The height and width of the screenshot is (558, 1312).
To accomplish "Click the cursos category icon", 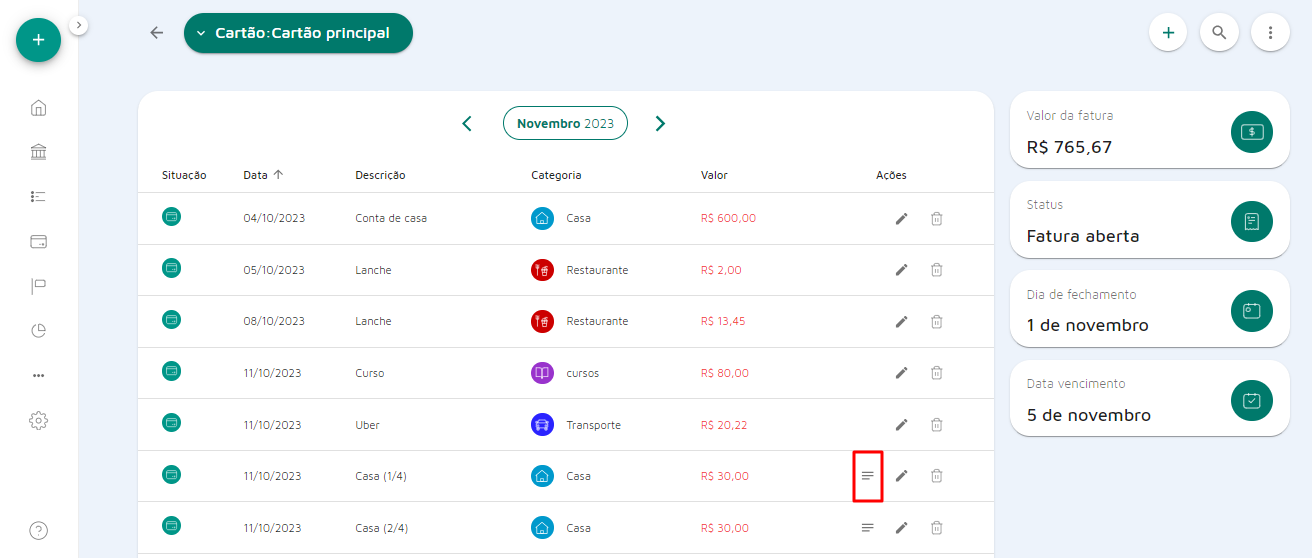I will 542,373.
